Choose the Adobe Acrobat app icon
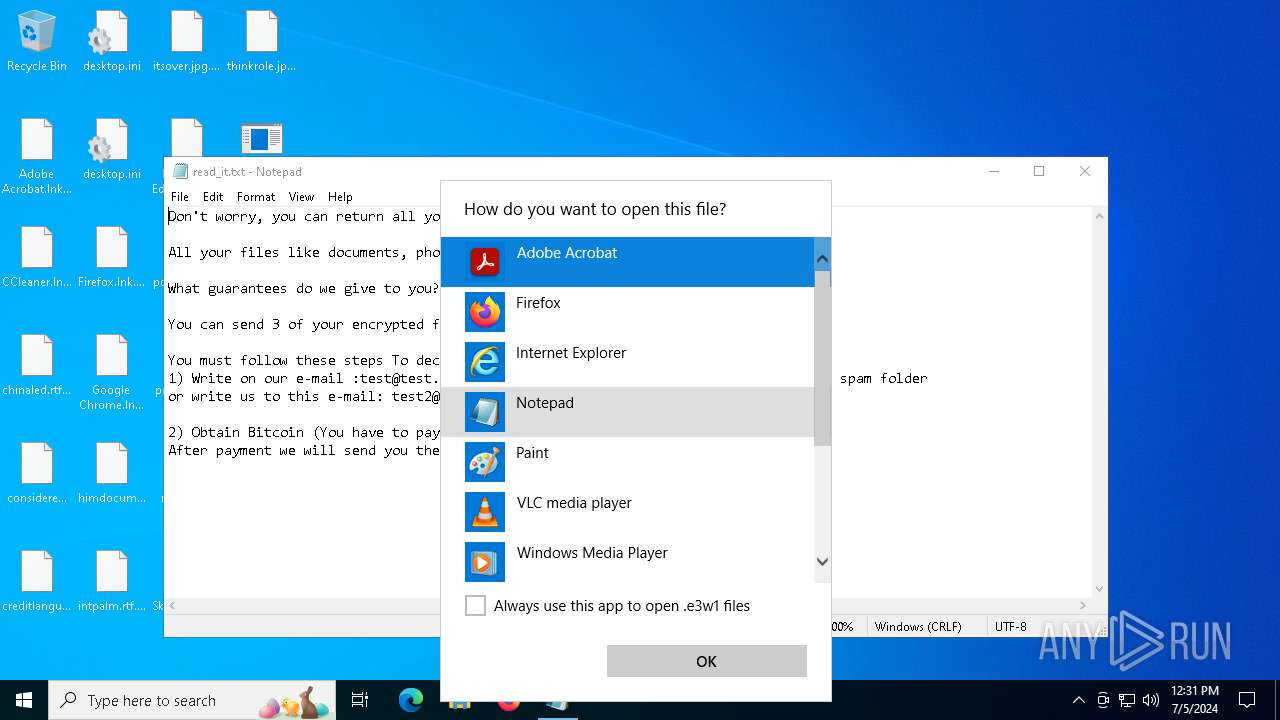1280x720 pixels. click(485, 262)
